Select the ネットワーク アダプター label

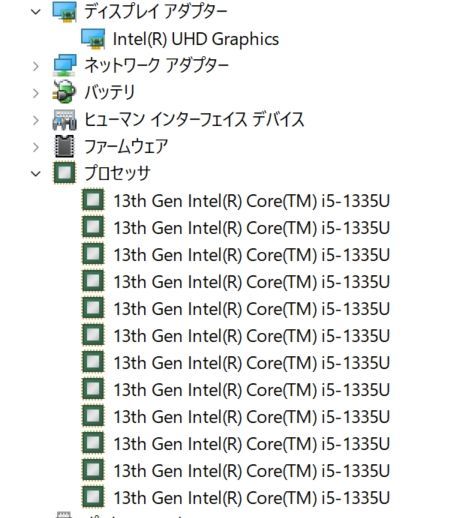click(156, 66)
